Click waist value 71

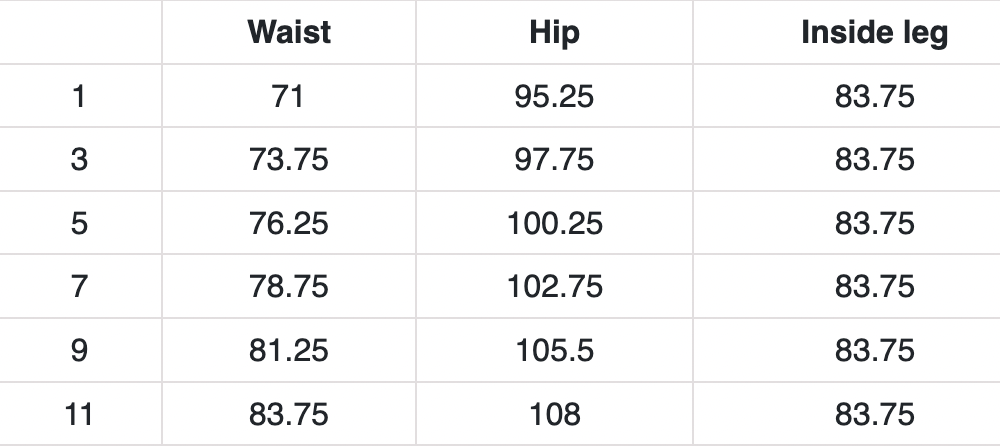[x=288, y=97]
